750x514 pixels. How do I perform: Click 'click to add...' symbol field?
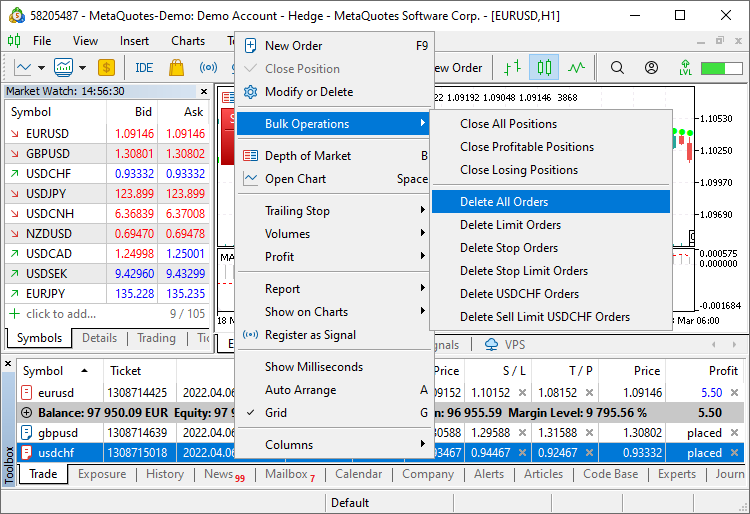pos(61,314)
